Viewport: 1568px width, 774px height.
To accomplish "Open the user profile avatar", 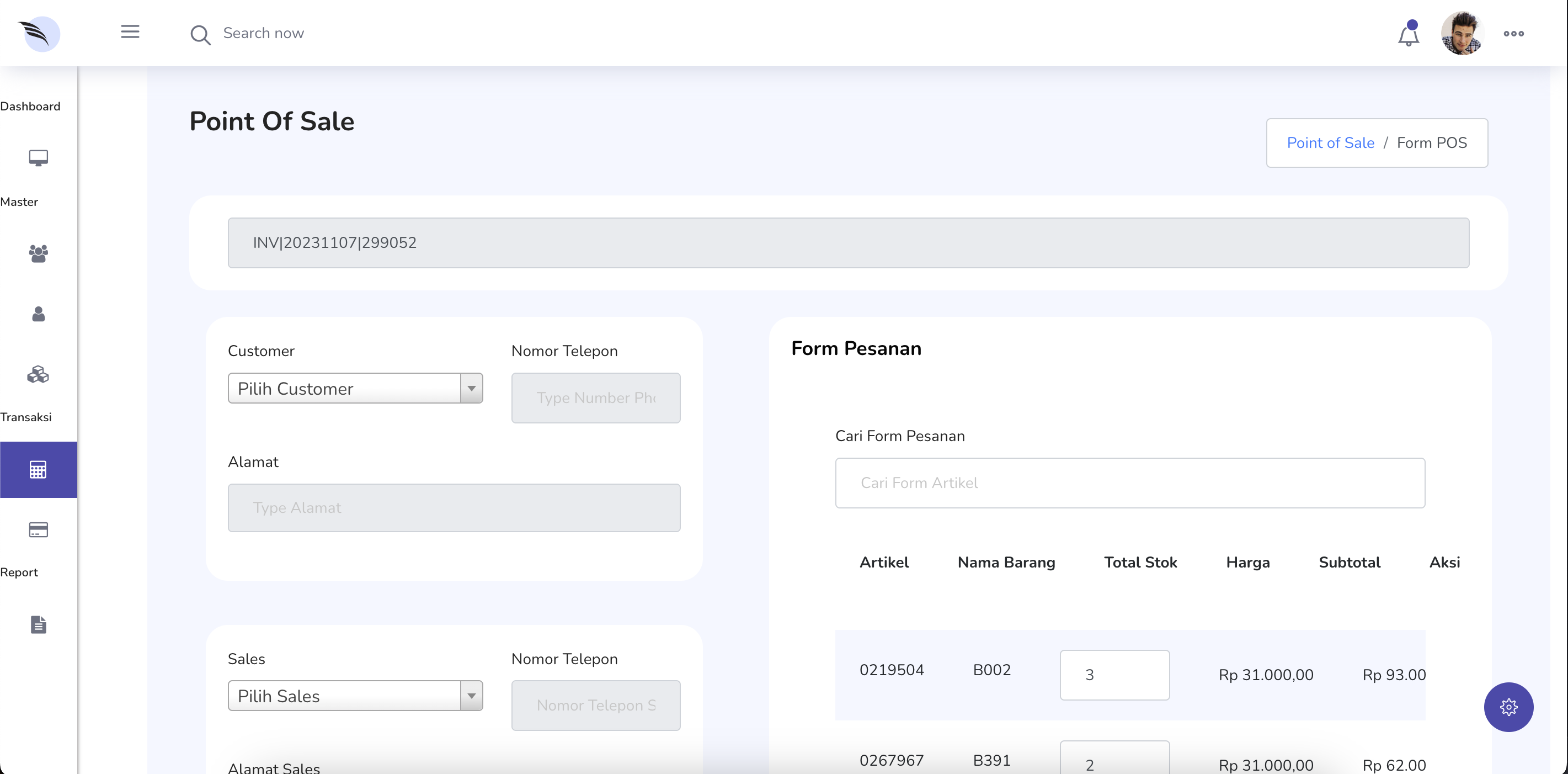I will tap(1462, 34).
